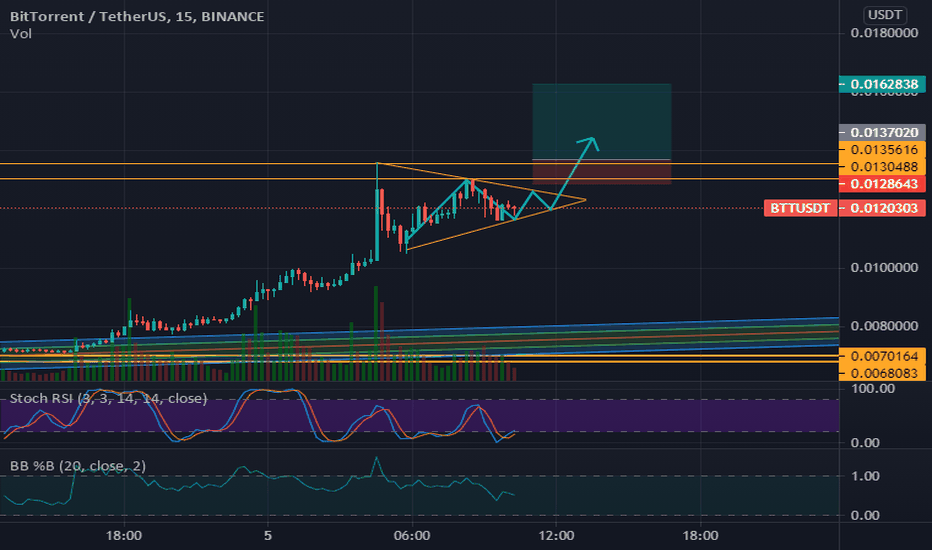This screenshot has height=550, width=932.
Task: Click the 0.0137020 grey price label
Action: (882, 133)
